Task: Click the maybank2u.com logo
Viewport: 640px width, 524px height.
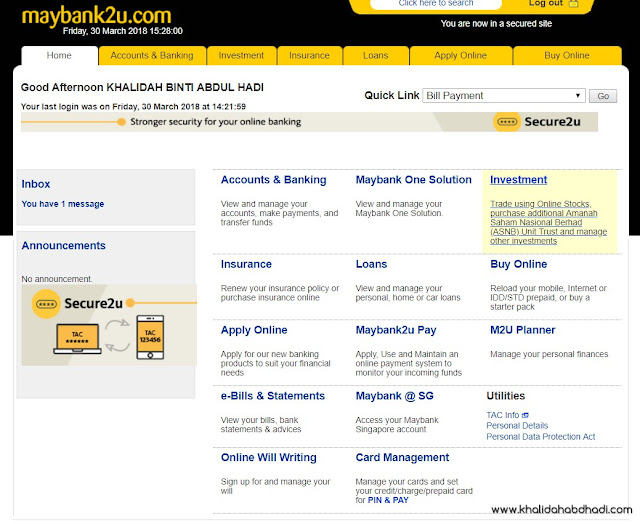Action: pos(96,16)
